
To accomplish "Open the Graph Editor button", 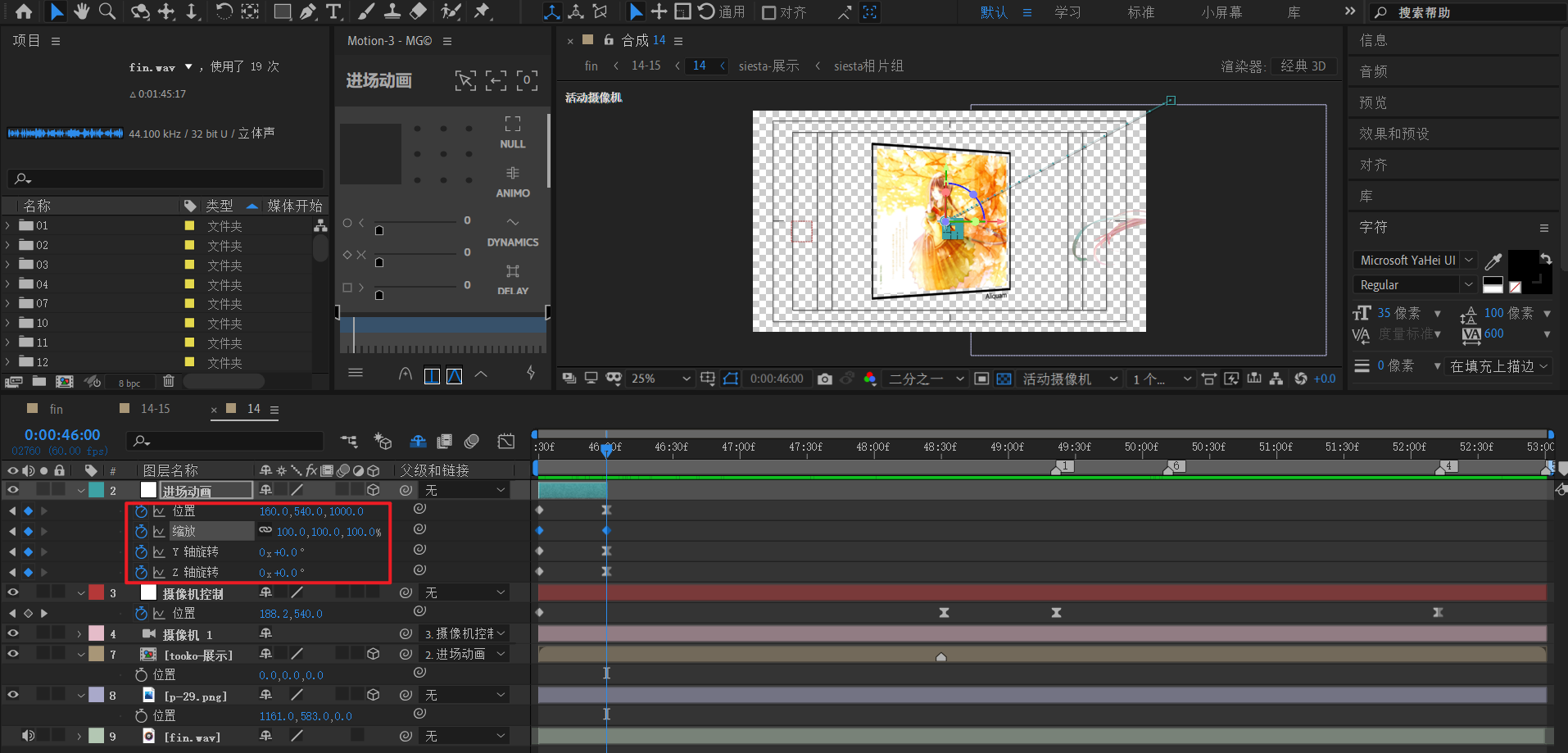I will coord(506,442).
